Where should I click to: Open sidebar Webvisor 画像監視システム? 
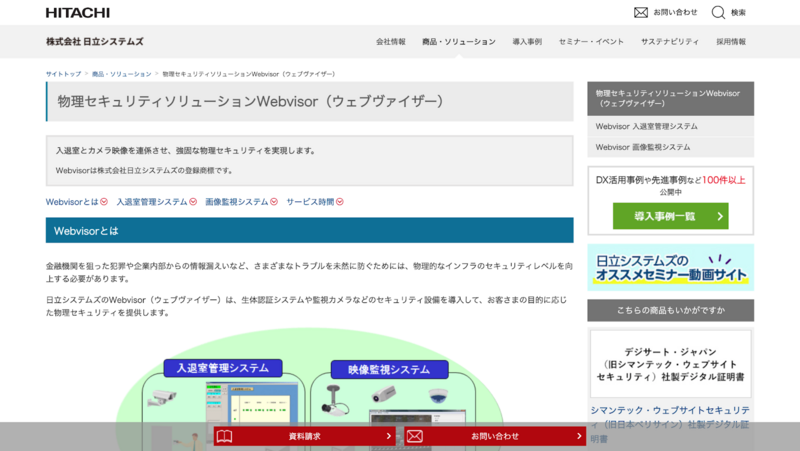670,147
